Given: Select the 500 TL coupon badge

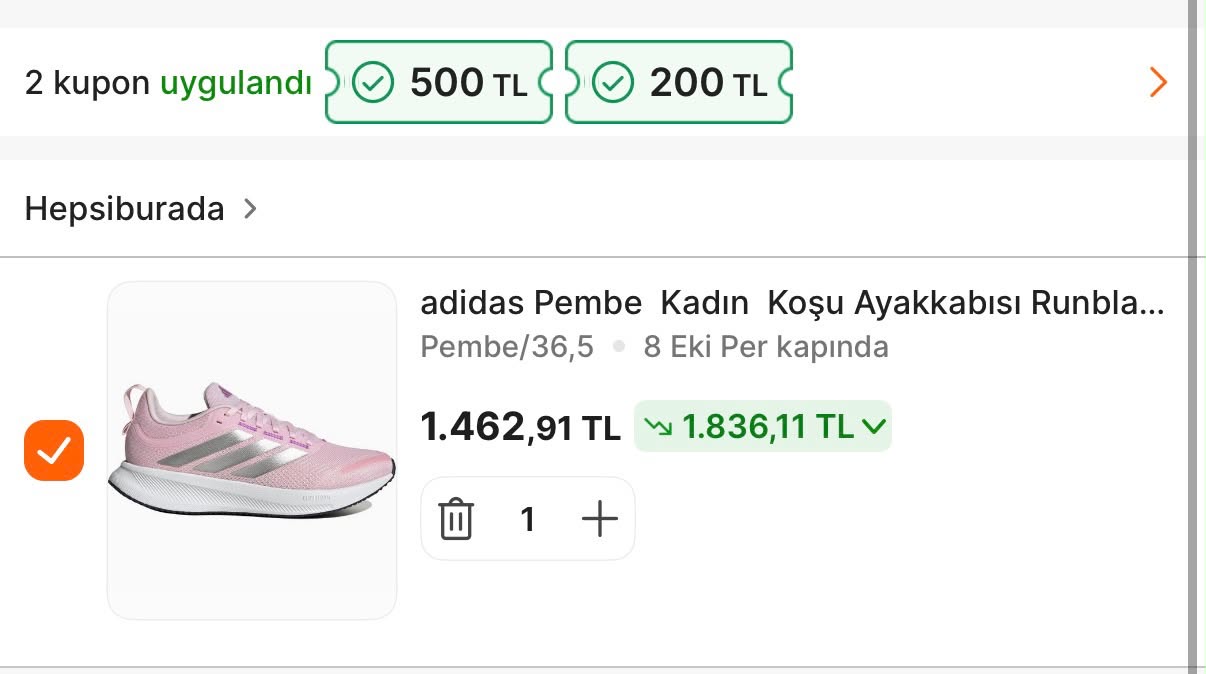Looking at the screenshot, I should (x=439, y=82).
